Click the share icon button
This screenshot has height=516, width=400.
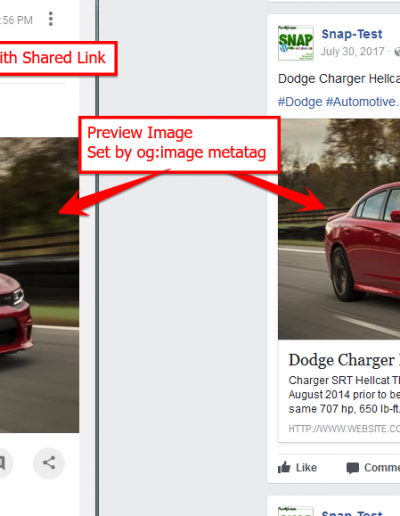coord(49,463)
